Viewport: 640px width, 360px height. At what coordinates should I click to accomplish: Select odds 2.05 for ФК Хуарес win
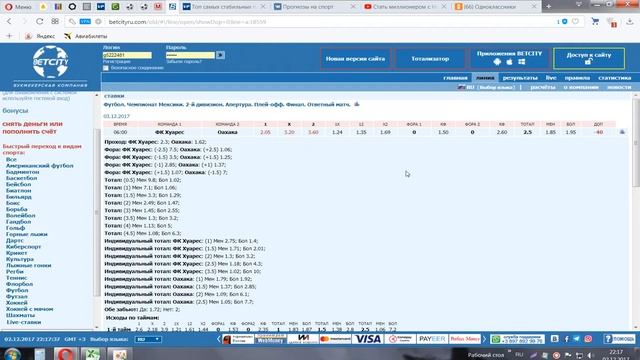click(x=265, y=132)
